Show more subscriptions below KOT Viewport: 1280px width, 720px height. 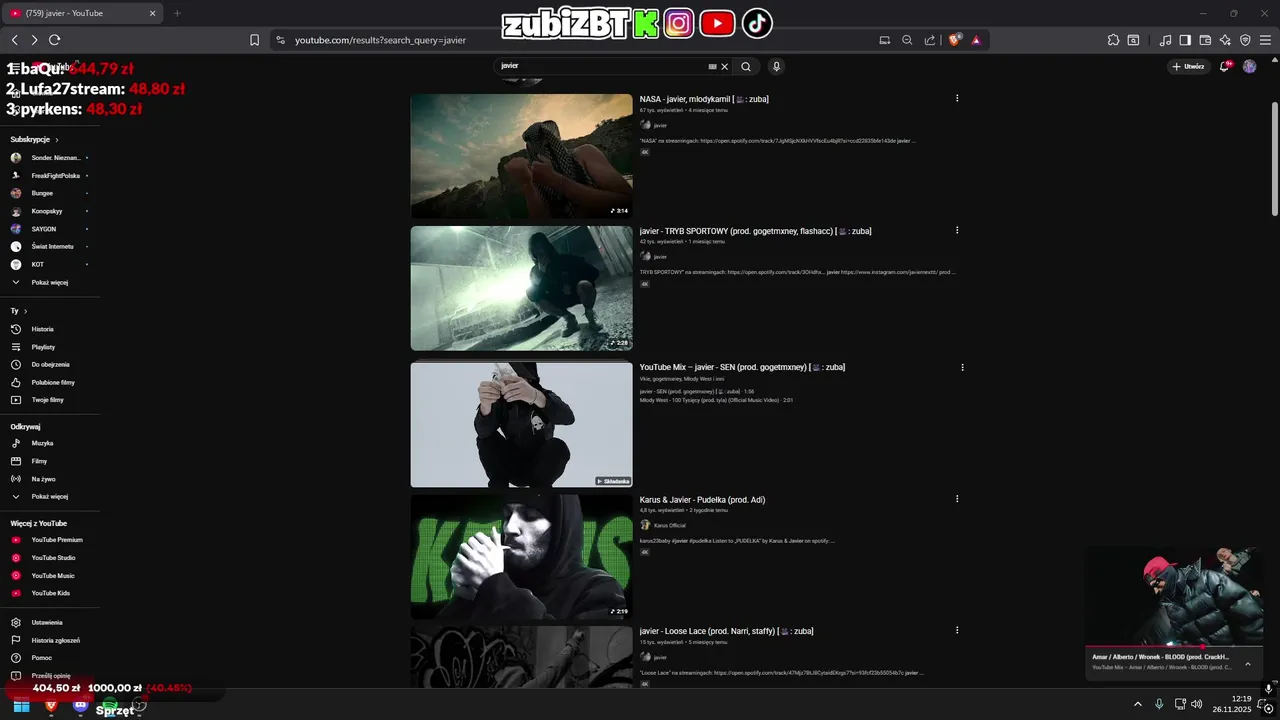(x=49, y=282)
